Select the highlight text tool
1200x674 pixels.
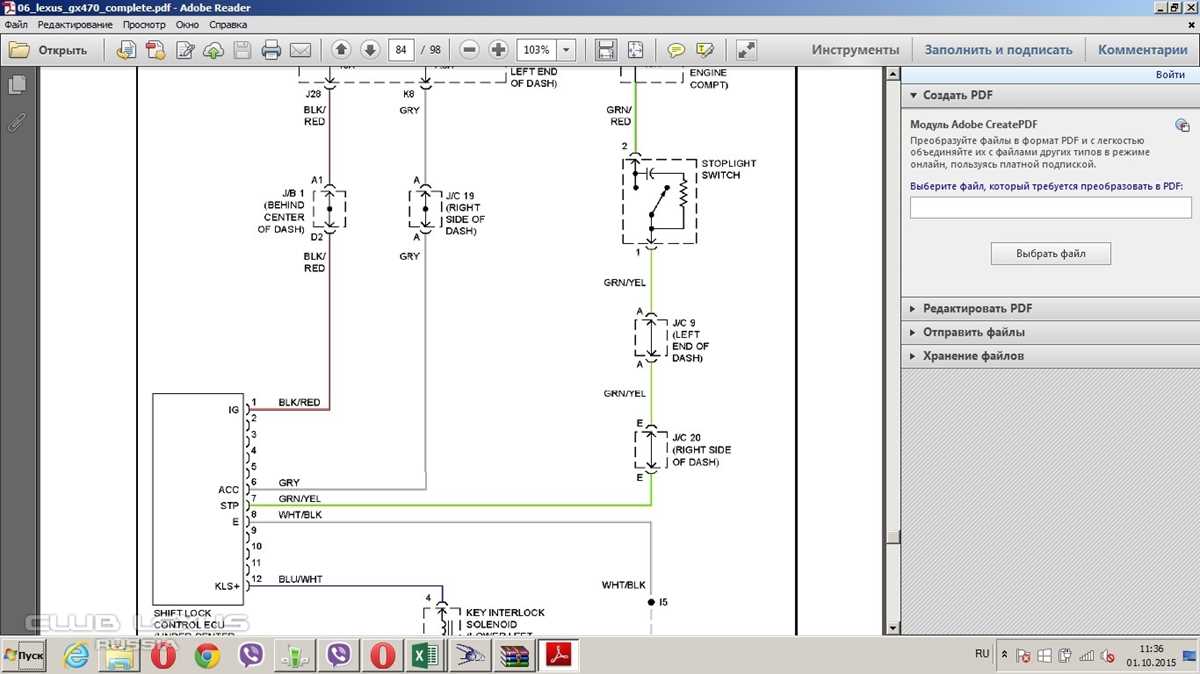(x=705, y=49)
